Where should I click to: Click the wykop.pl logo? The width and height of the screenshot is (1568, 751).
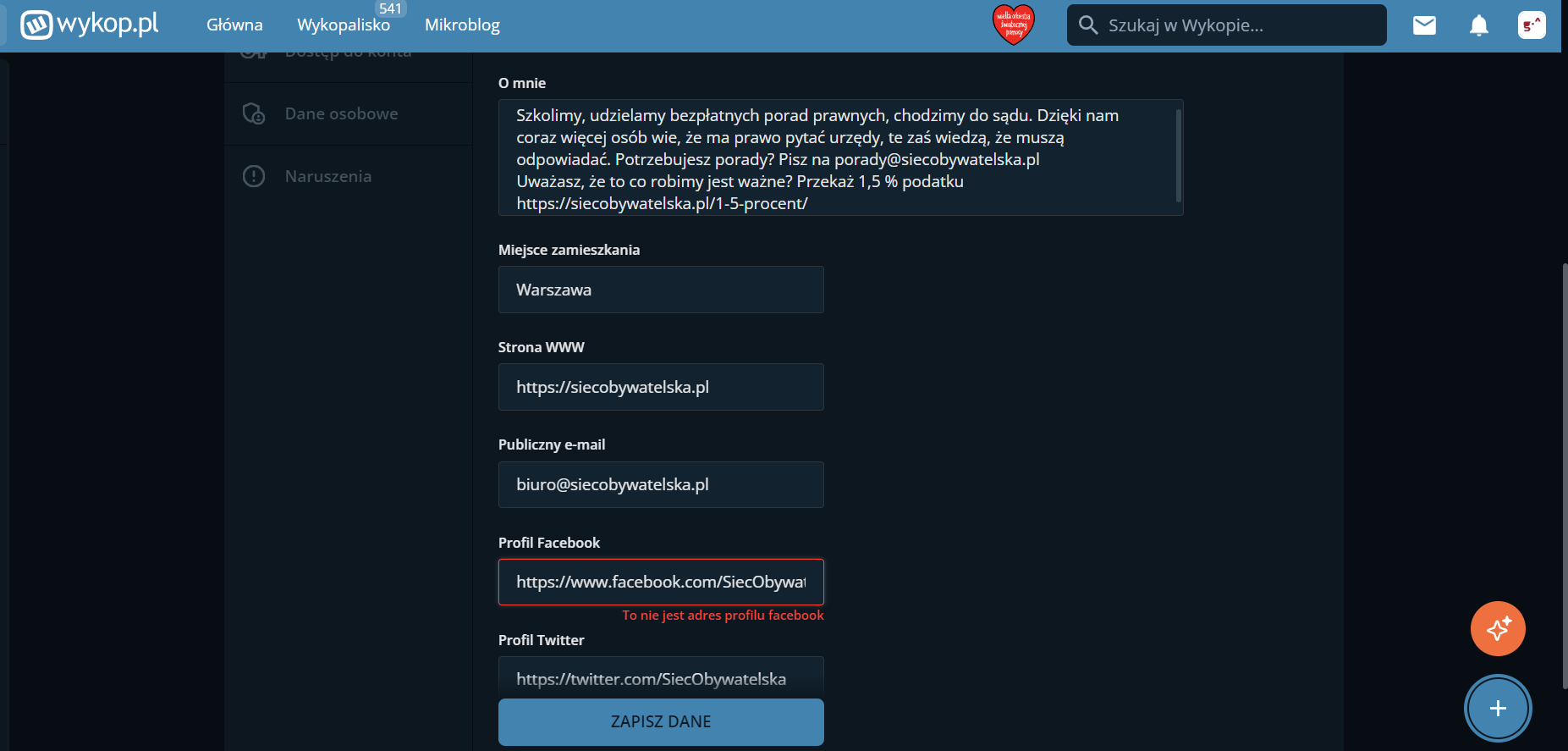pyautogui.click(x=90, y=25)
